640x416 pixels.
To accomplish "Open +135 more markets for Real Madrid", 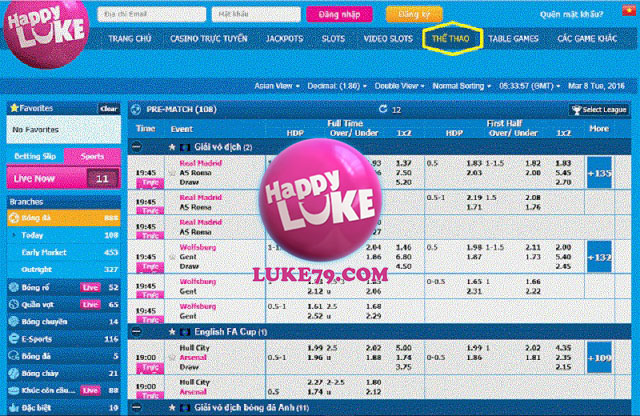I will point(599,173).
